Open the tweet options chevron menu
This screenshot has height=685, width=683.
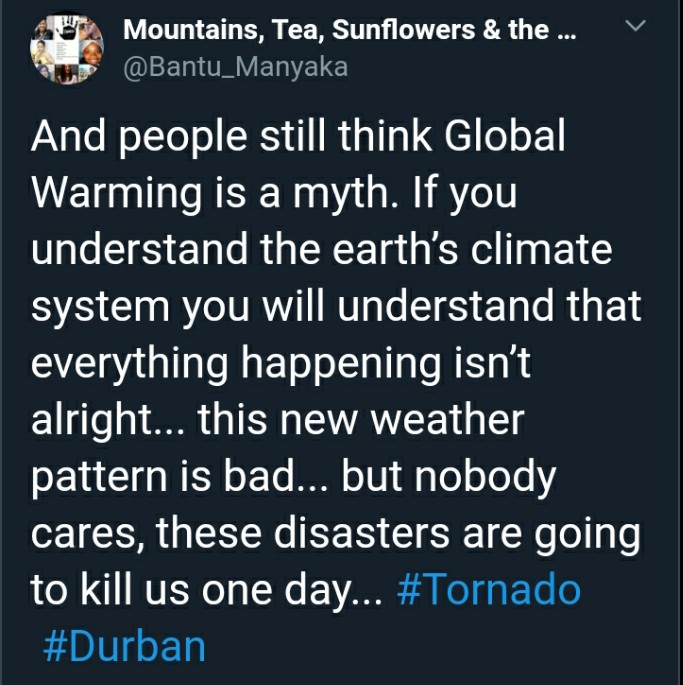pos(634,25)
